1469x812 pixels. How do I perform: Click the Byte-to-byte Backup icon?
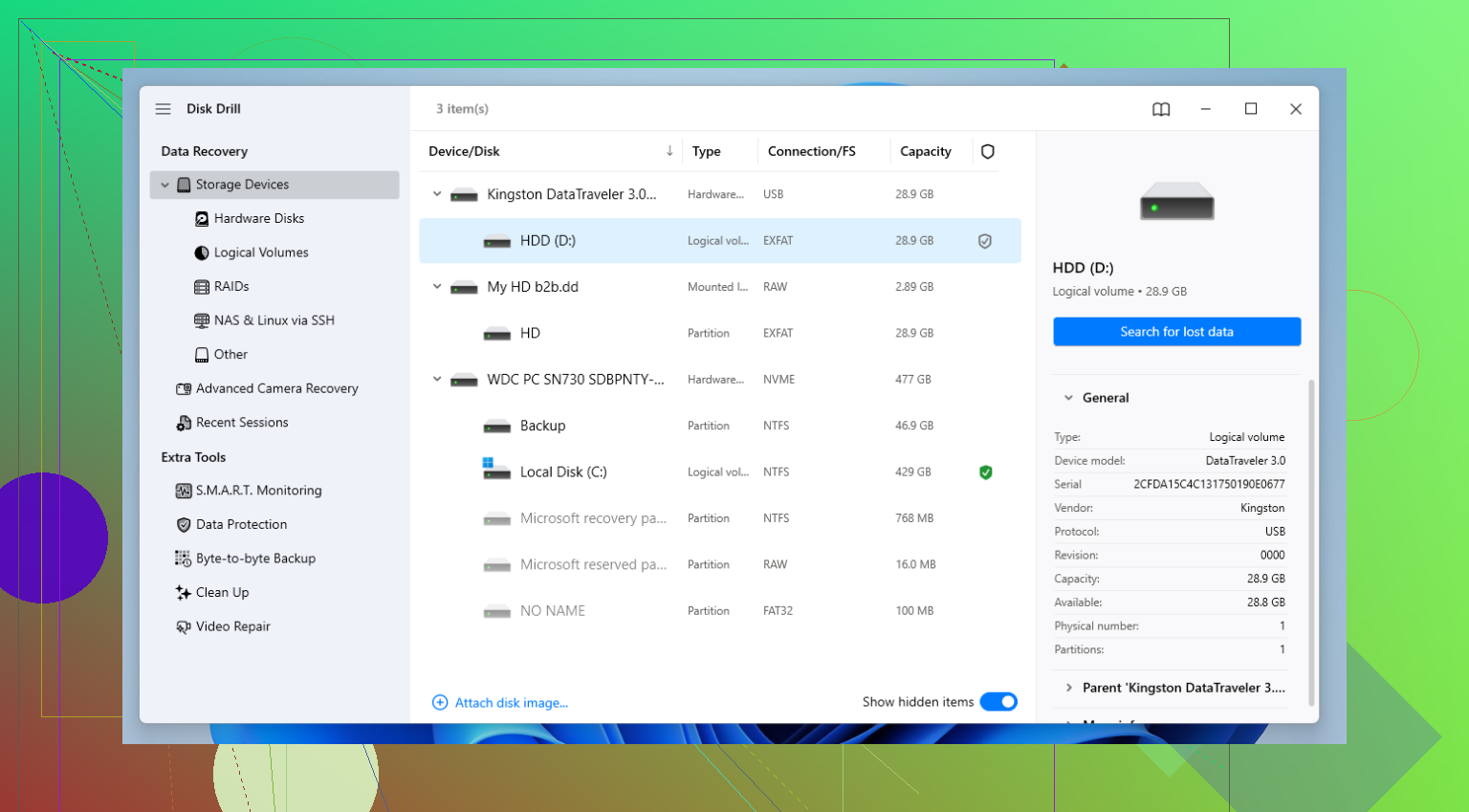184,559
